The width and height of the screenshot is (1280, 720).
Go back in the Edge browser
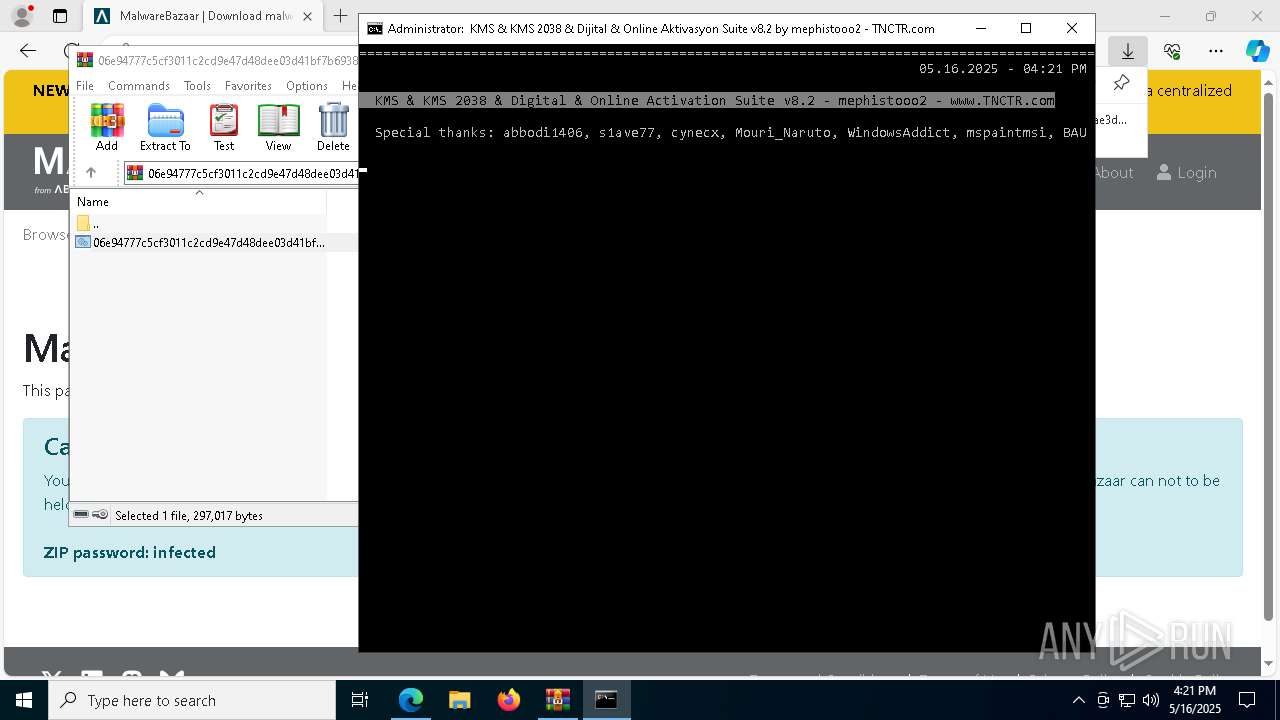28,51
